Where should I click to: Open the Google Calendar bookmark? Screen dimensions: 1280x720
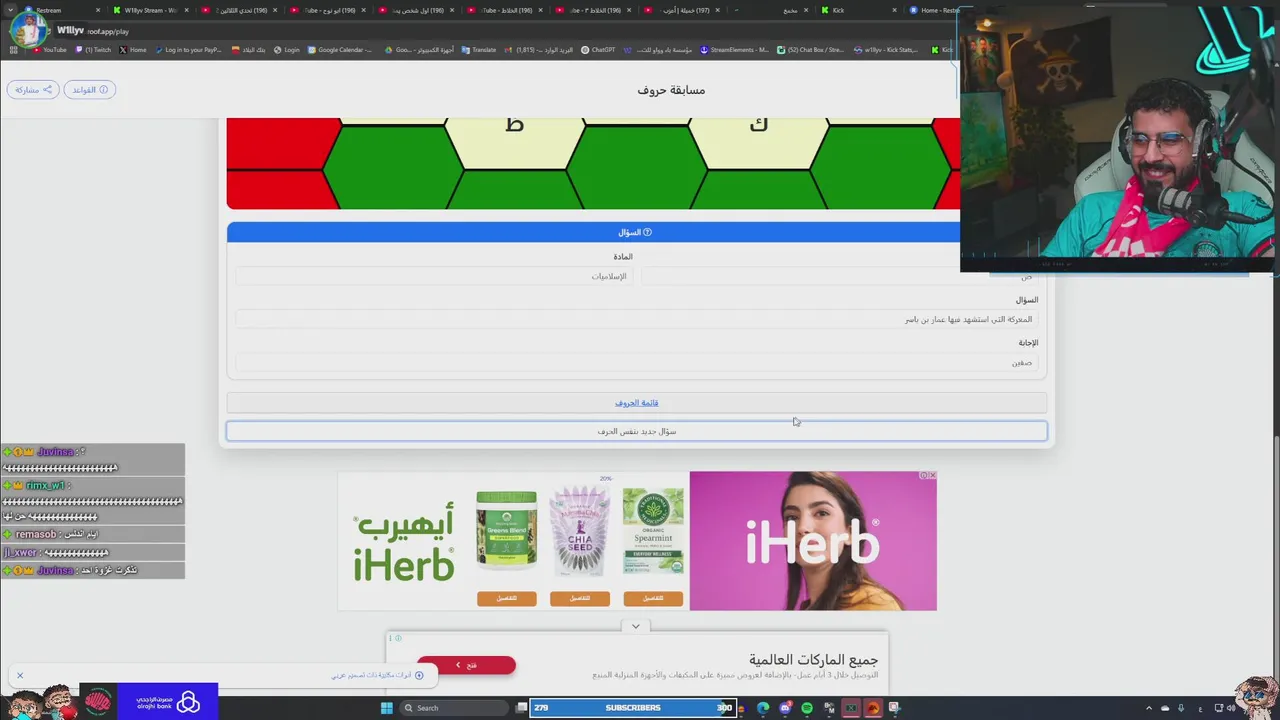[340, 50]
